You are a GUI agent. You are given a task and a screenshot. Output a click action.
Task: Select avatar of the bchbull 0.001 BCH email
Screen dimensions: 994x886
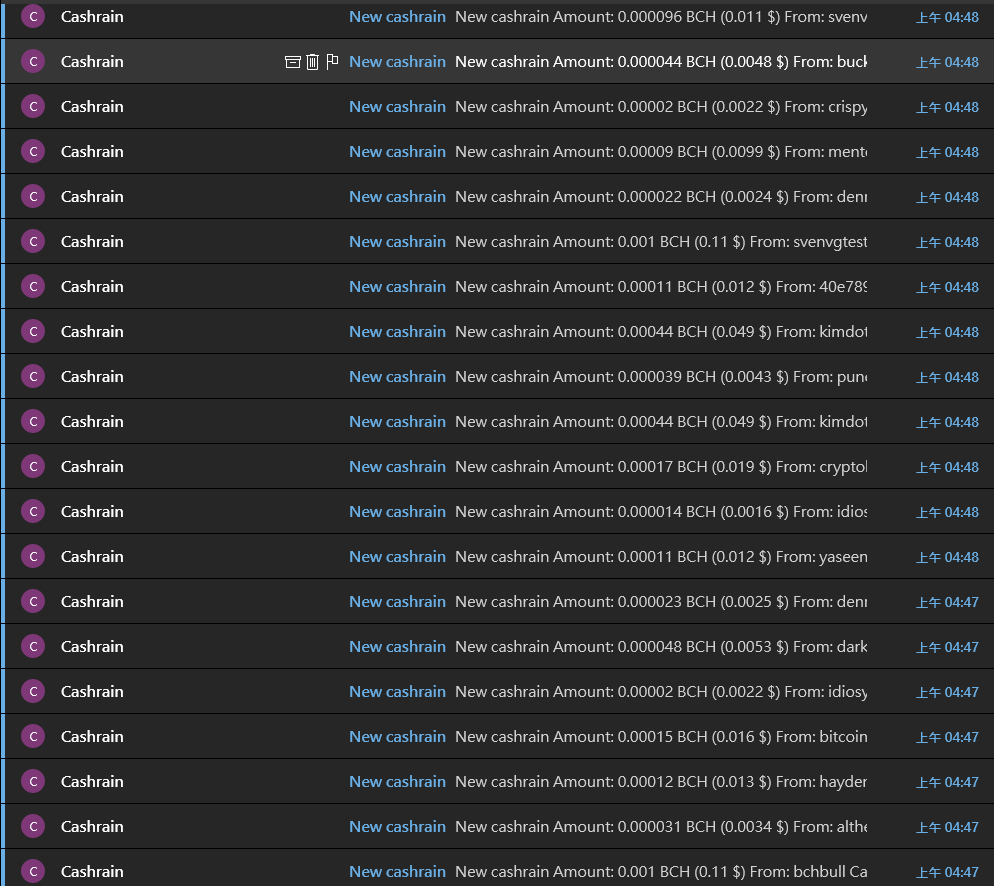(x=33, y=871)
